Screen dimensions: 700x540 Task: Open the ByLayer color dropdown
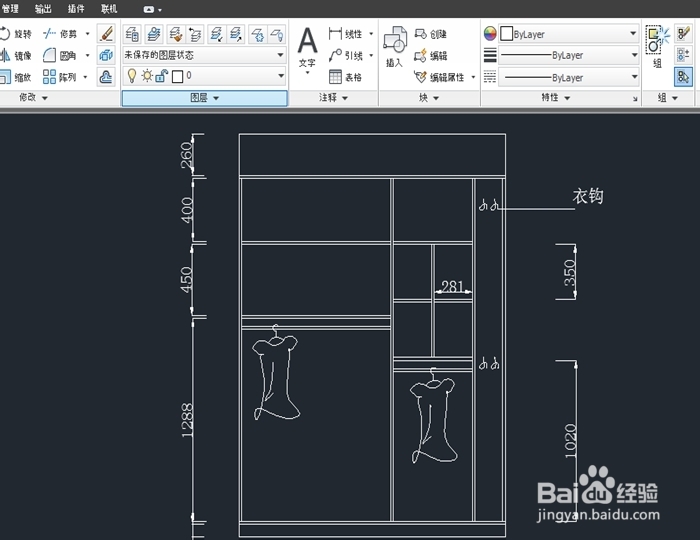[x=569, y=34]
